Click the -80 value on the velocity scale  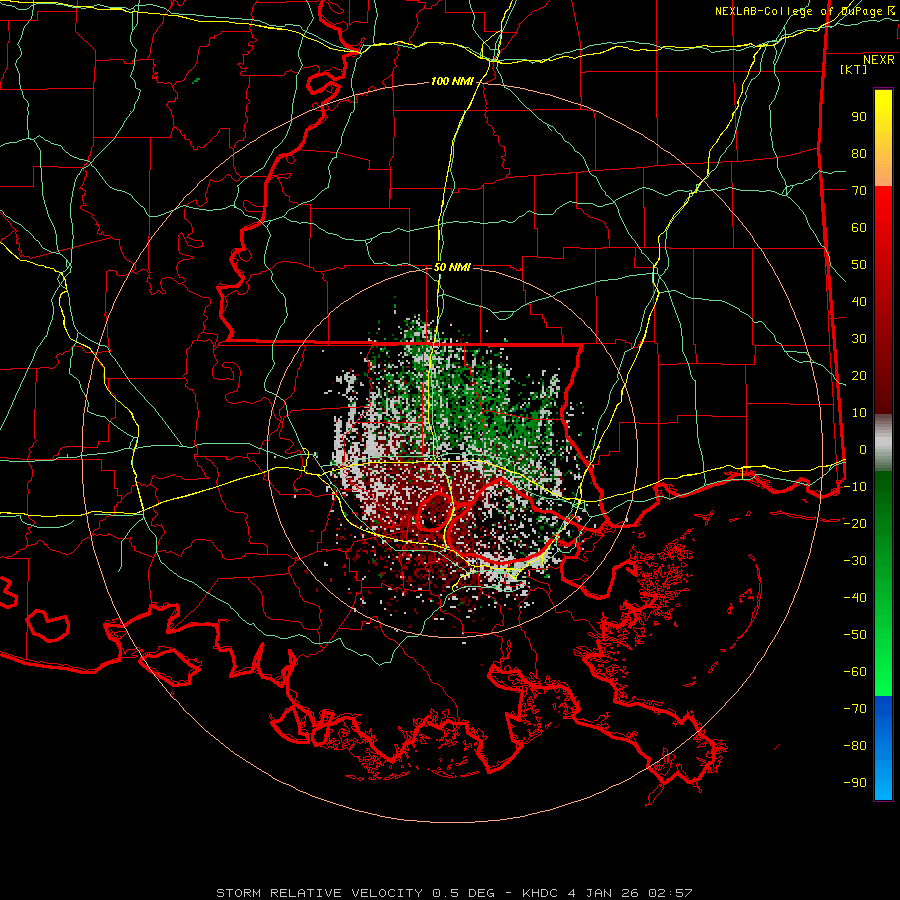[855, 746]
